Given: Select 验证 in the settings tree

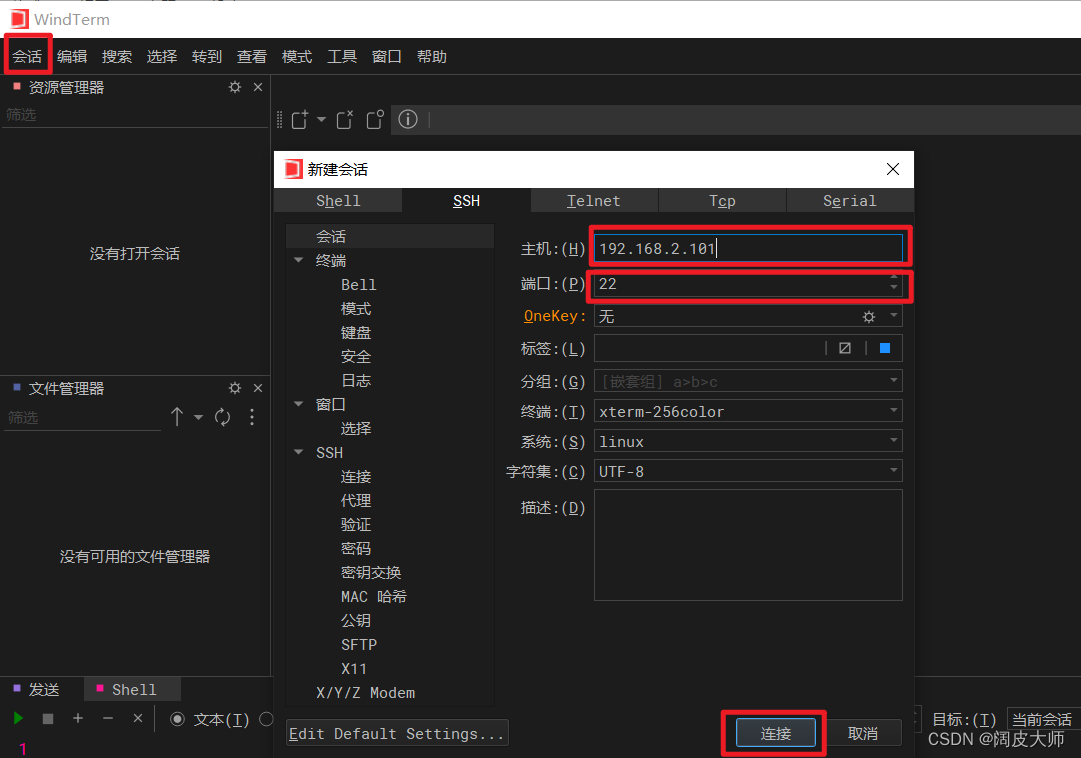Looking at the screenshot, I should pos(356,525).
